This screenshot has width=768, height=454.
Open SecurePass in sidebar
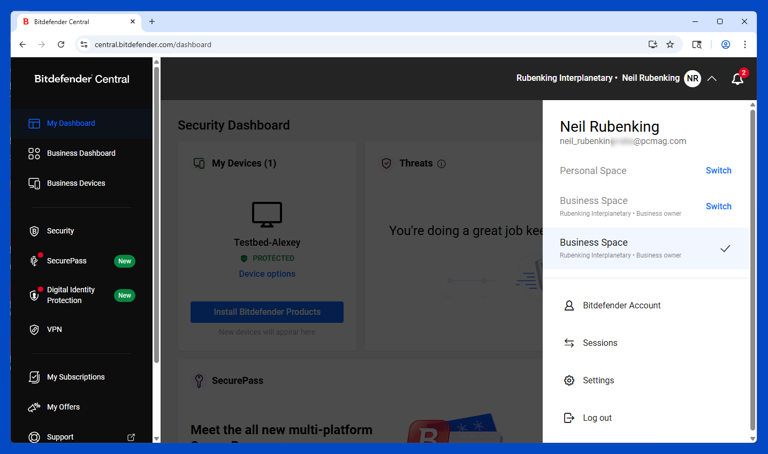pyautogui.click(x=66, y=261)
